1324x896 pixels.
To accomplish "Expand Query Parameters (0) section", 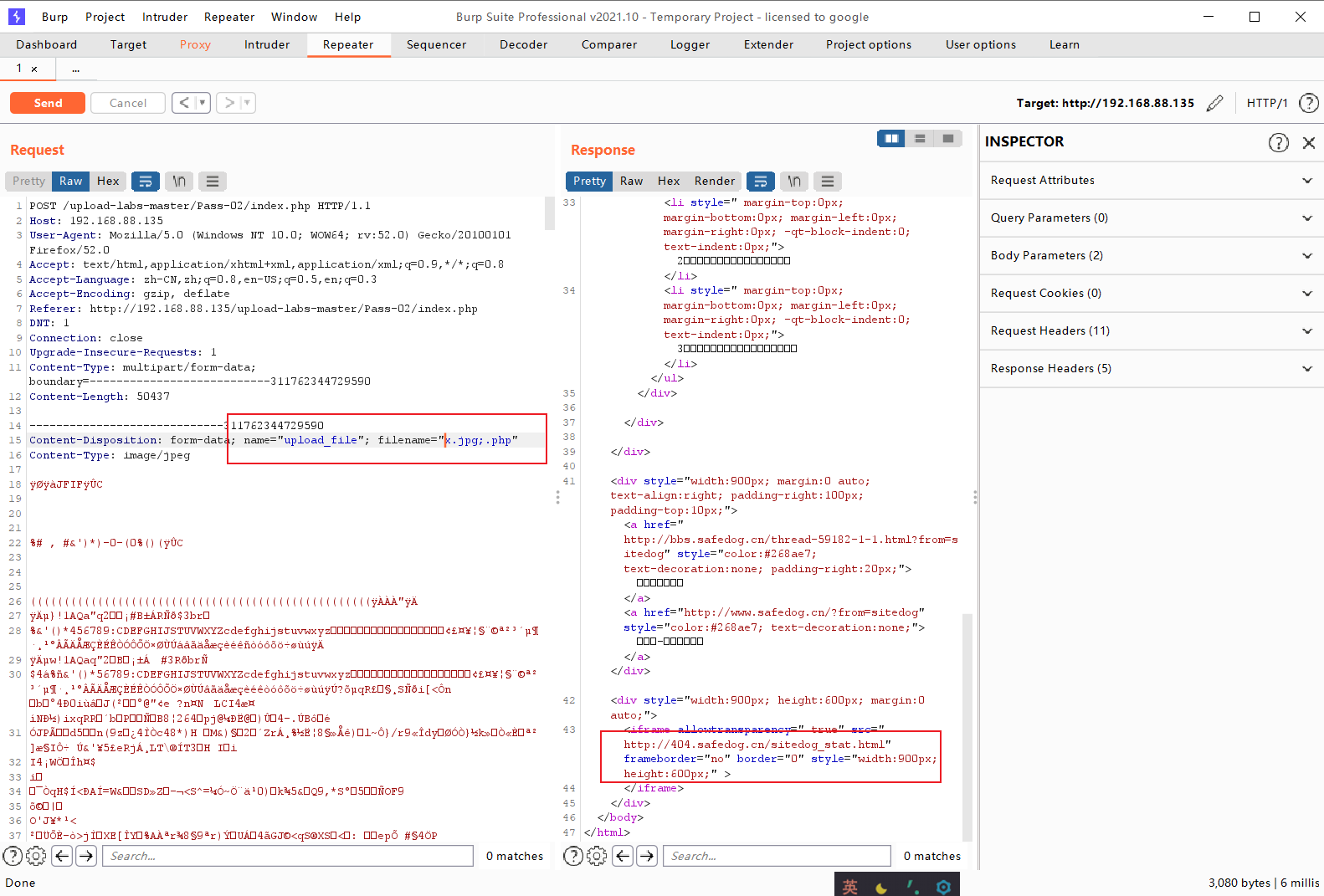I will [1152, 218].
